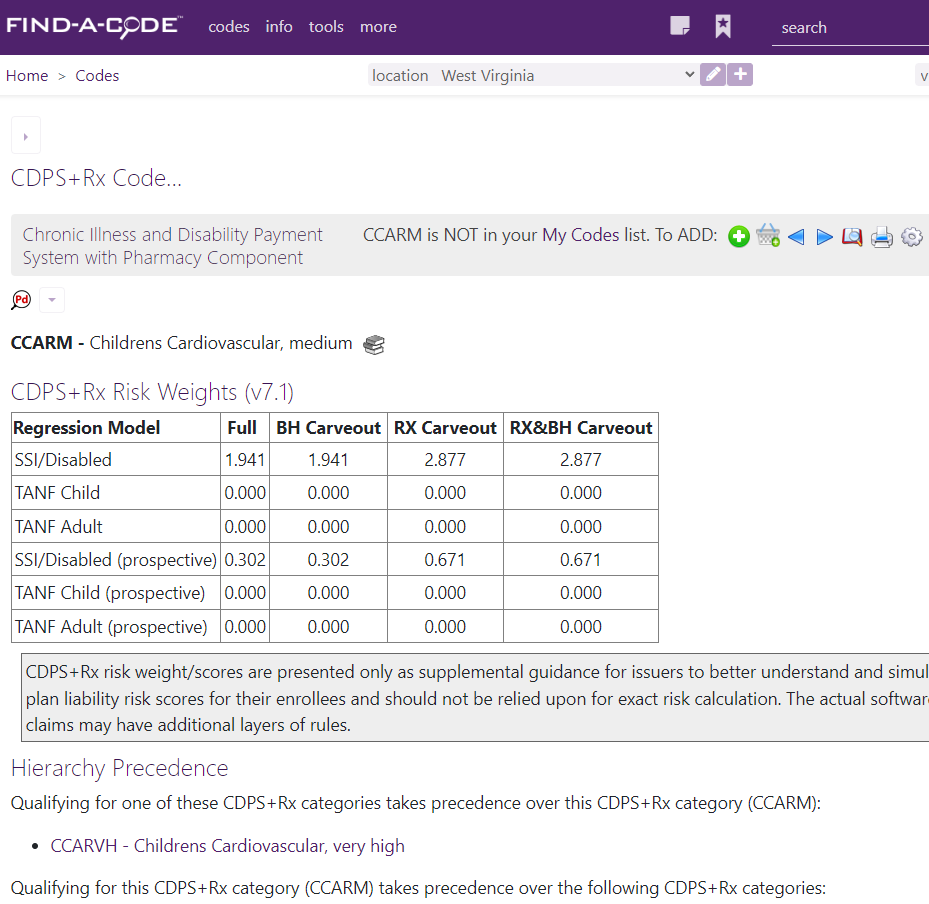The image size is (929, 904).
Task: Open CCARVH Childrens Cardiovascular very high link
Action: 228,845
